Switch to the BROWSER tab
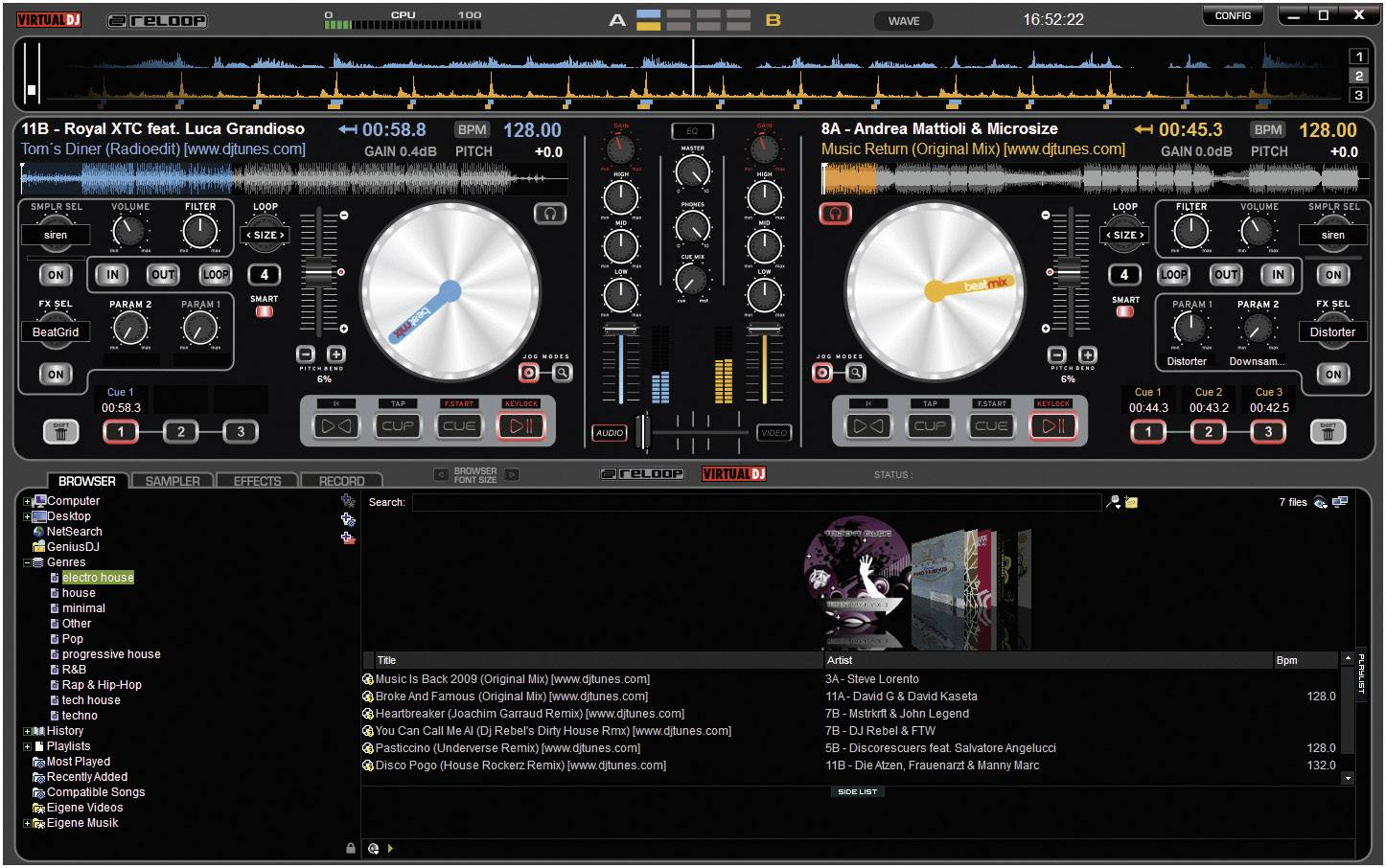1386x868 pixels. point(86,481)
